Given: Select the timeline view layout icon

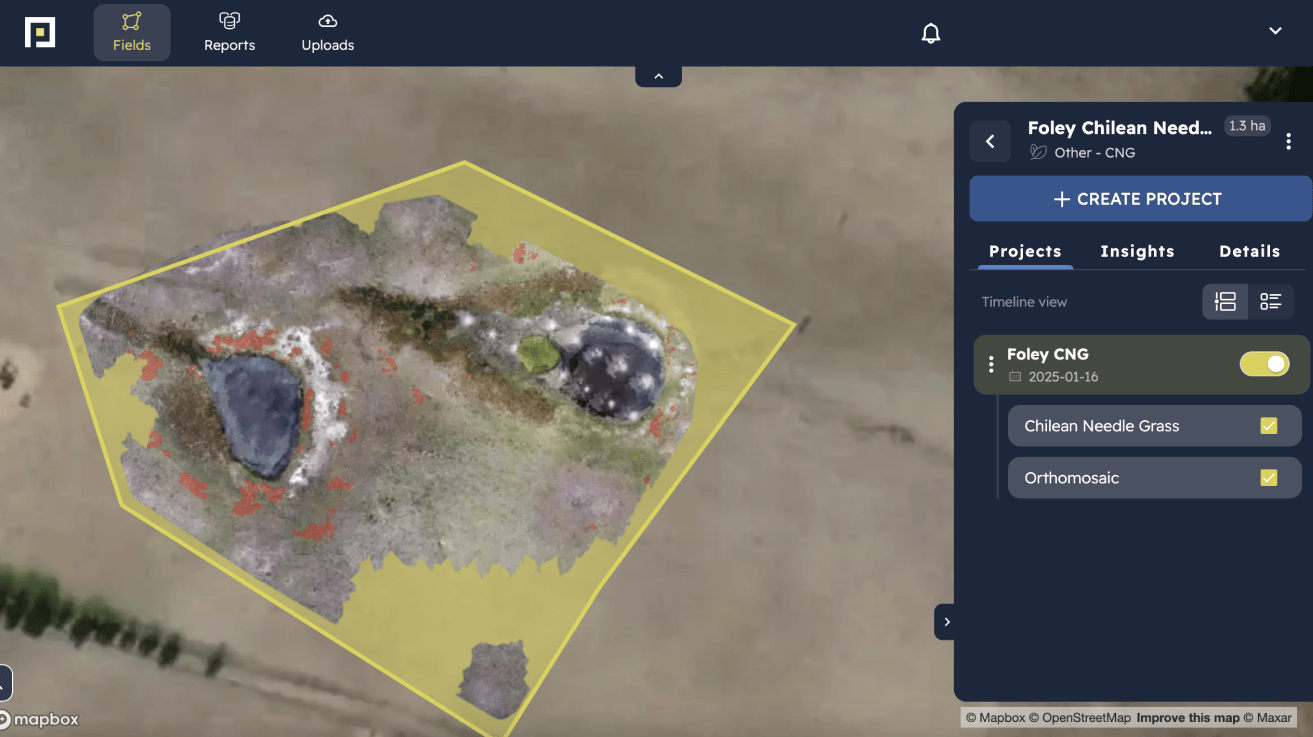Looking at the screenshot, I should [x=1225, y=301].
